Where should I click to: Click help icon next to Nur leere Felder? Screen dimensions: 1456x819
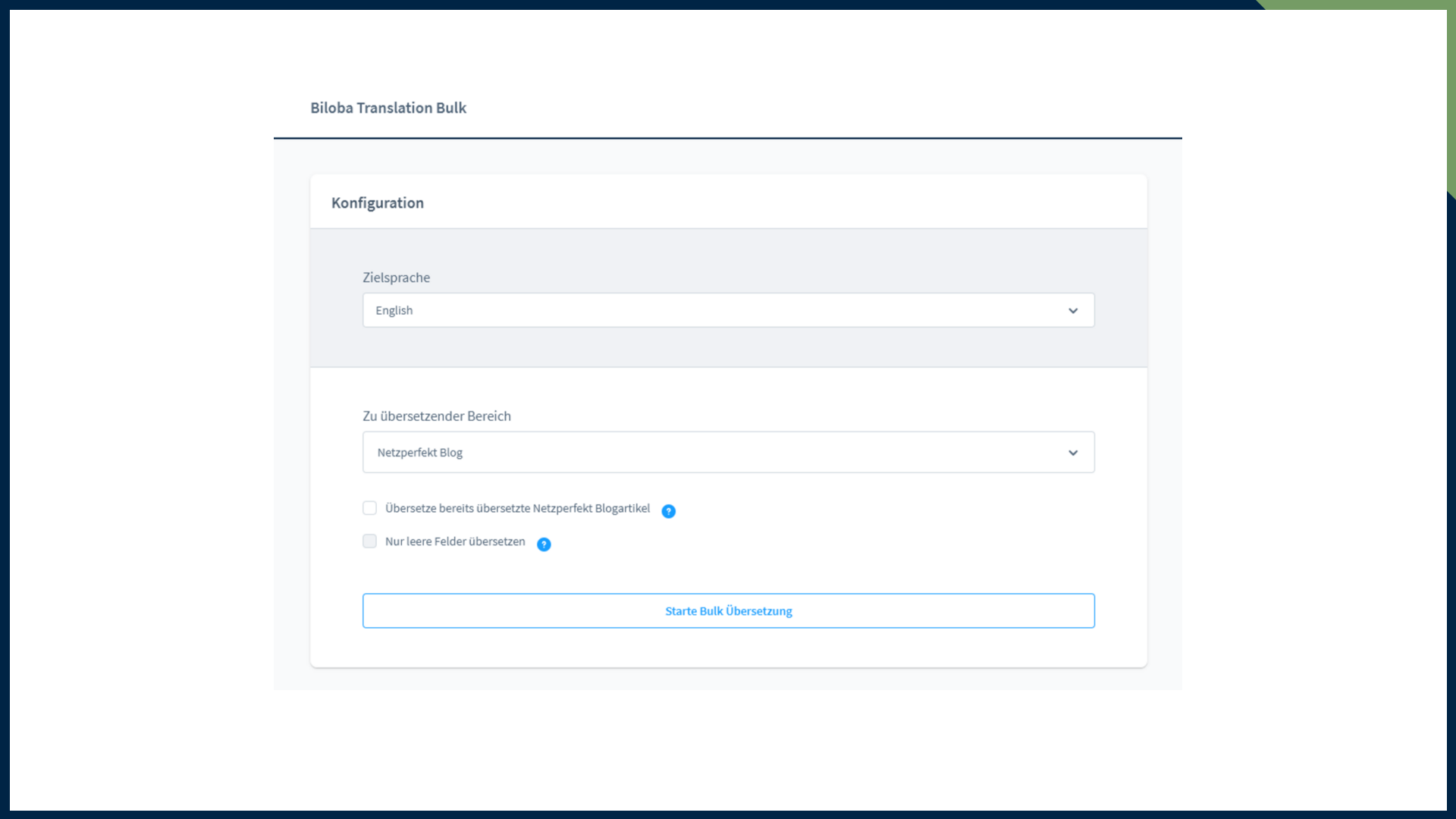point(544,544)
